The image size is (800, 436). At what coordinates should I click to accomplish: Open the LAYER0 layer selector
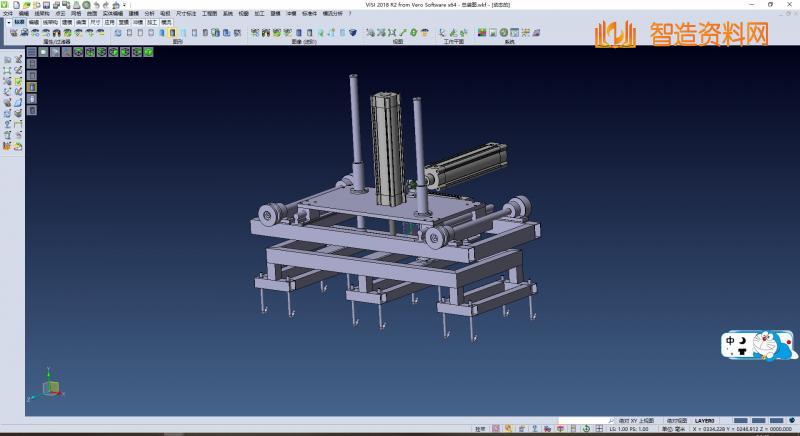click(x=706, y=421)
